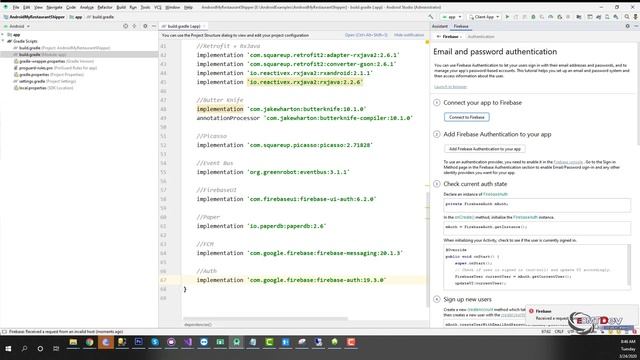Viewport: 640px width, 360px height.
Task: Click the Firebase notification popup
Action: tap(582, 315)
